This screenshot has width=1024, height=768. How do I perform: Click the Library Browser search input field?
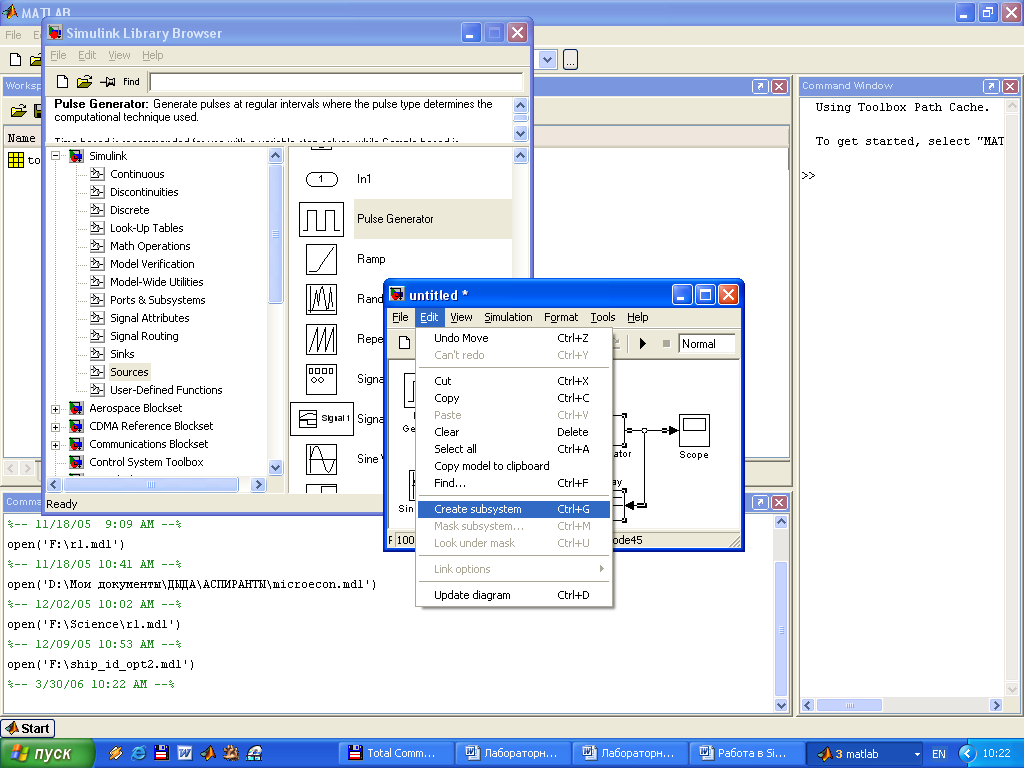(x=336, y=82)
